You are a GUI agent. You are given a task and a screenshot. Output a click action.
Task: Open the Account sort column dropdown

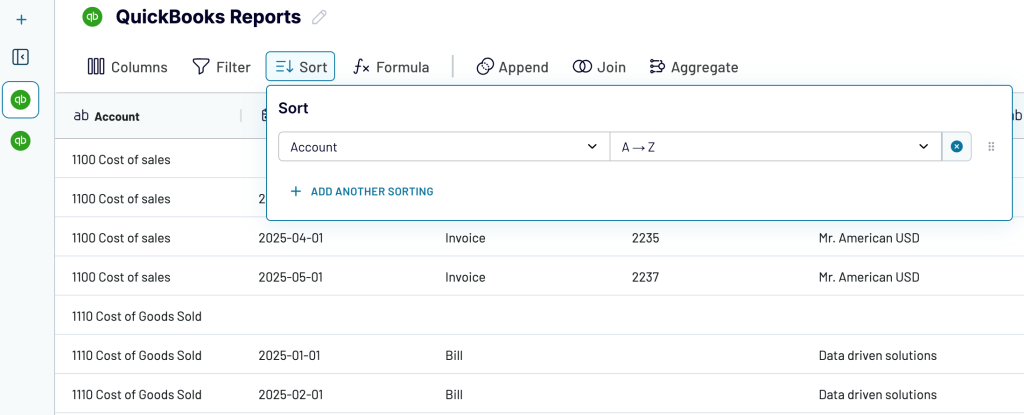(x=444, y=147)
